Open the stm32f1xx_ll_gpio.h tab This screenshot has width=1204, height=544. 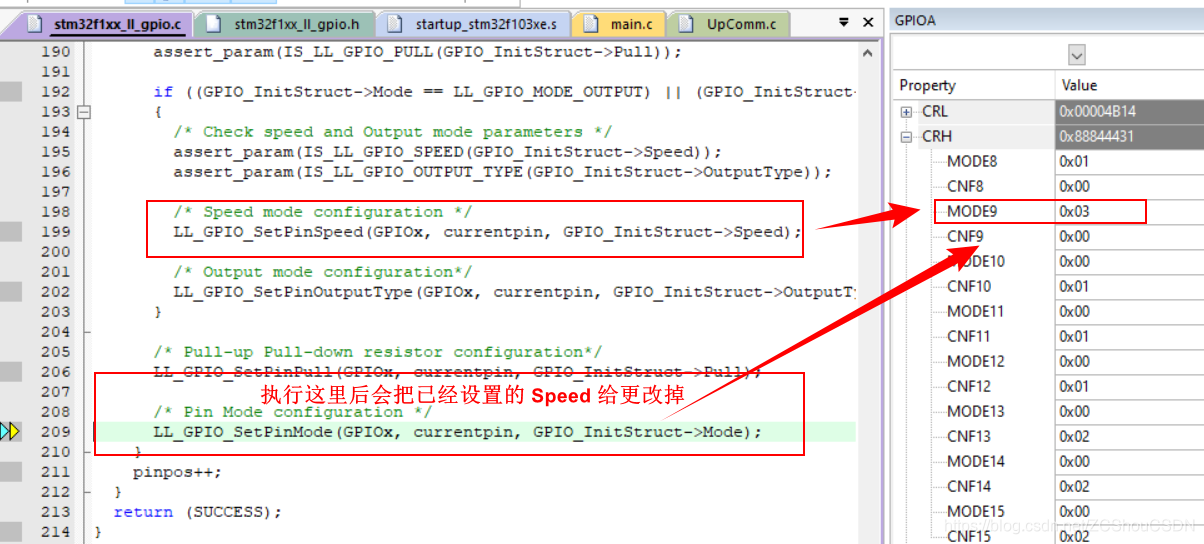pyautogui.click(x=286, y=24)
